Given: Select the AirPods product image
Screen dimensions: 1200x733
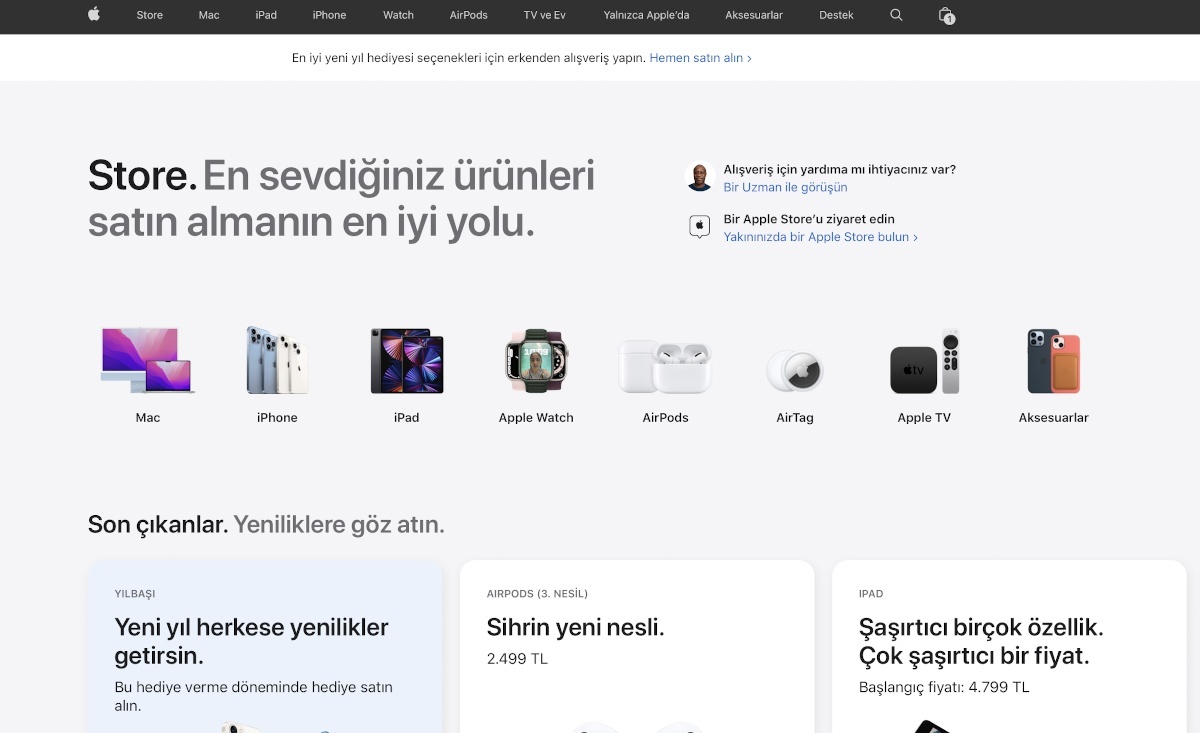Looking at the screenshot, I should (665, 366).
